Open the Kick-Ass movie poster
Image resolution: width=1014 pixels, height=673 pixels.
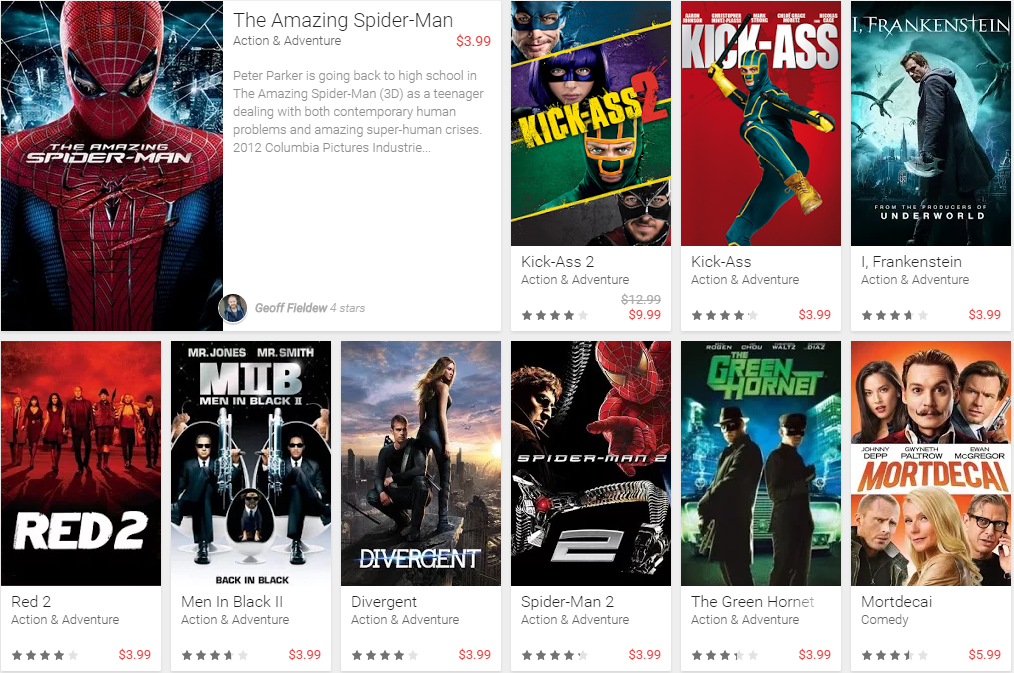coord(761,123)
